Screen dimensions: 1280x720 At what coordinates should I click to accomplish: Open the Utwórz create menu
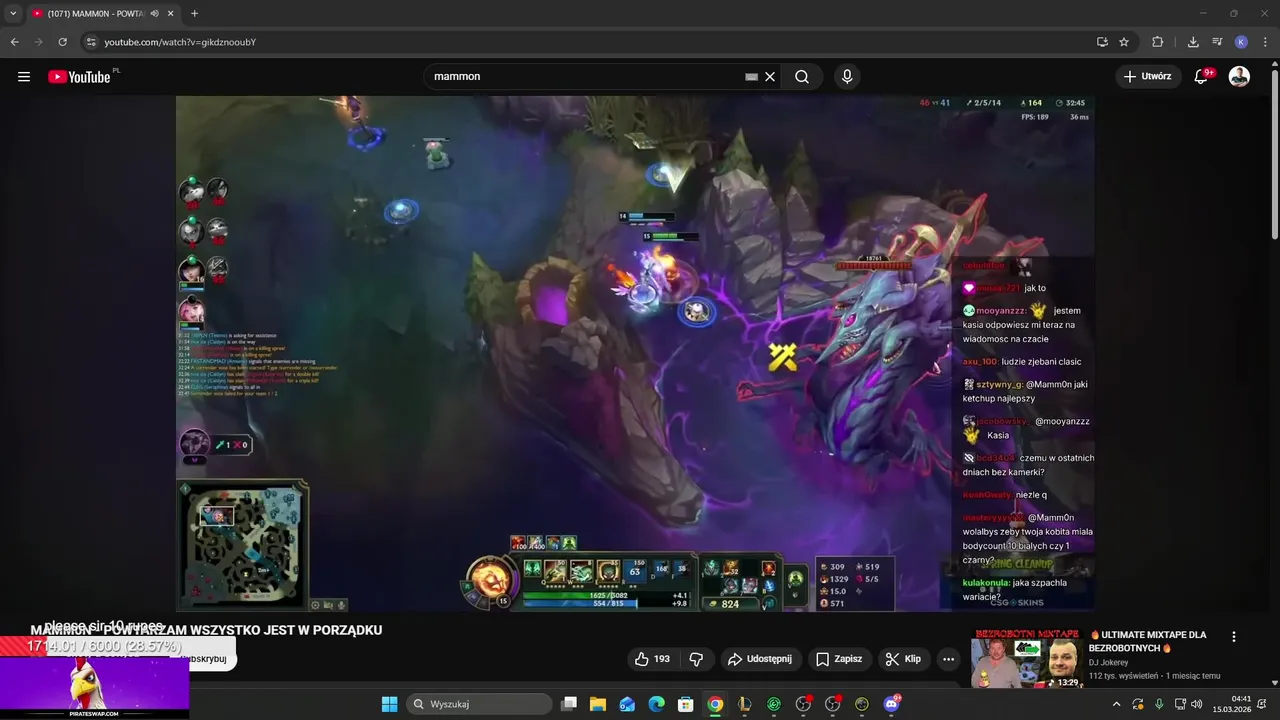pyautogui.click(x=1147, y=76)
